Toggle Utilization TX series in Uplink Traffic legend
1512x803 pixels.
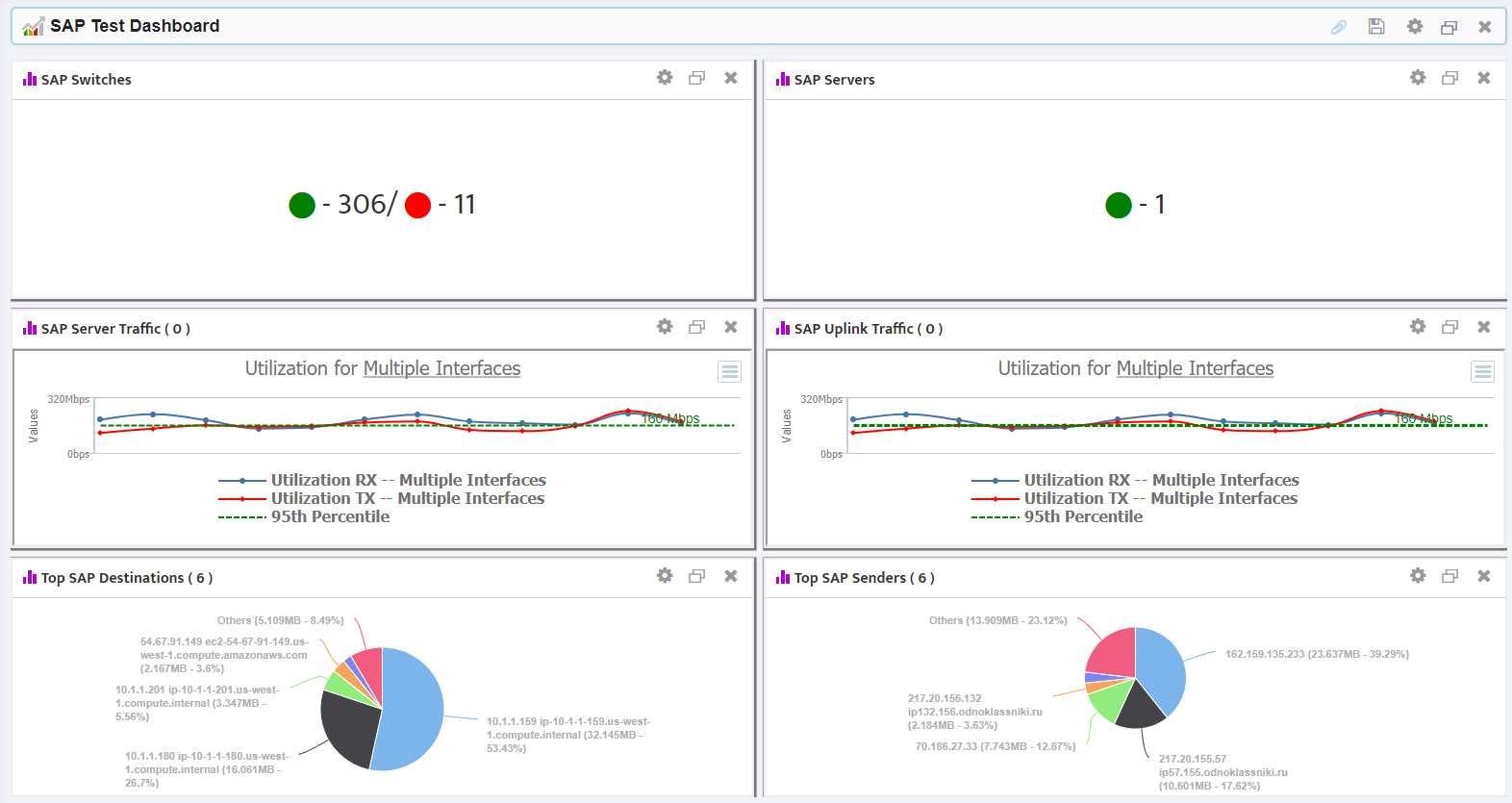pos(1134,498)
